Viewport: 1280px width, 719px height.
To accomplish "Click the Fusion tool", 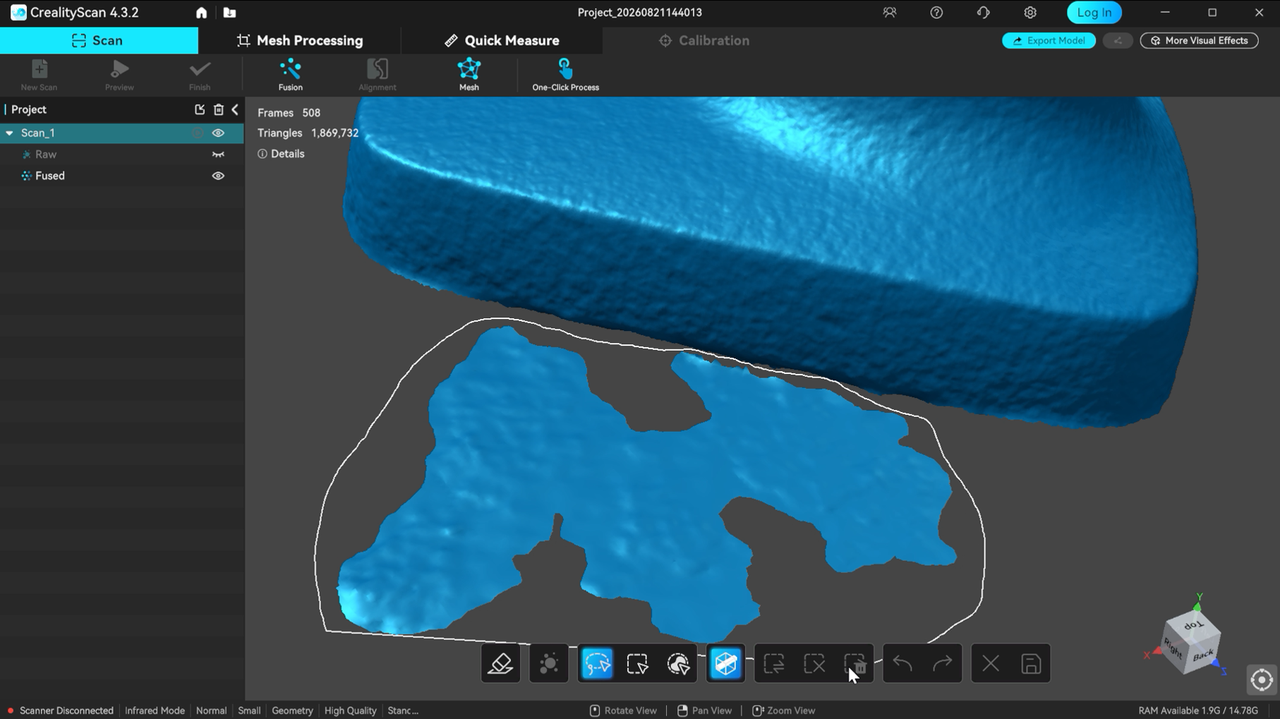I will coord(290,75).
